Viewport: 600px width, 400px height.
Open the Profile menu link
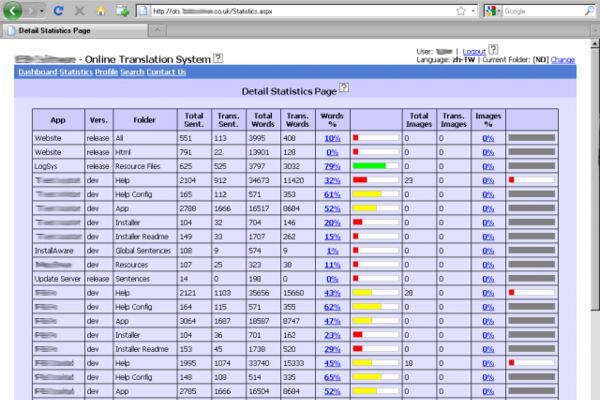(x=106, y=72)
